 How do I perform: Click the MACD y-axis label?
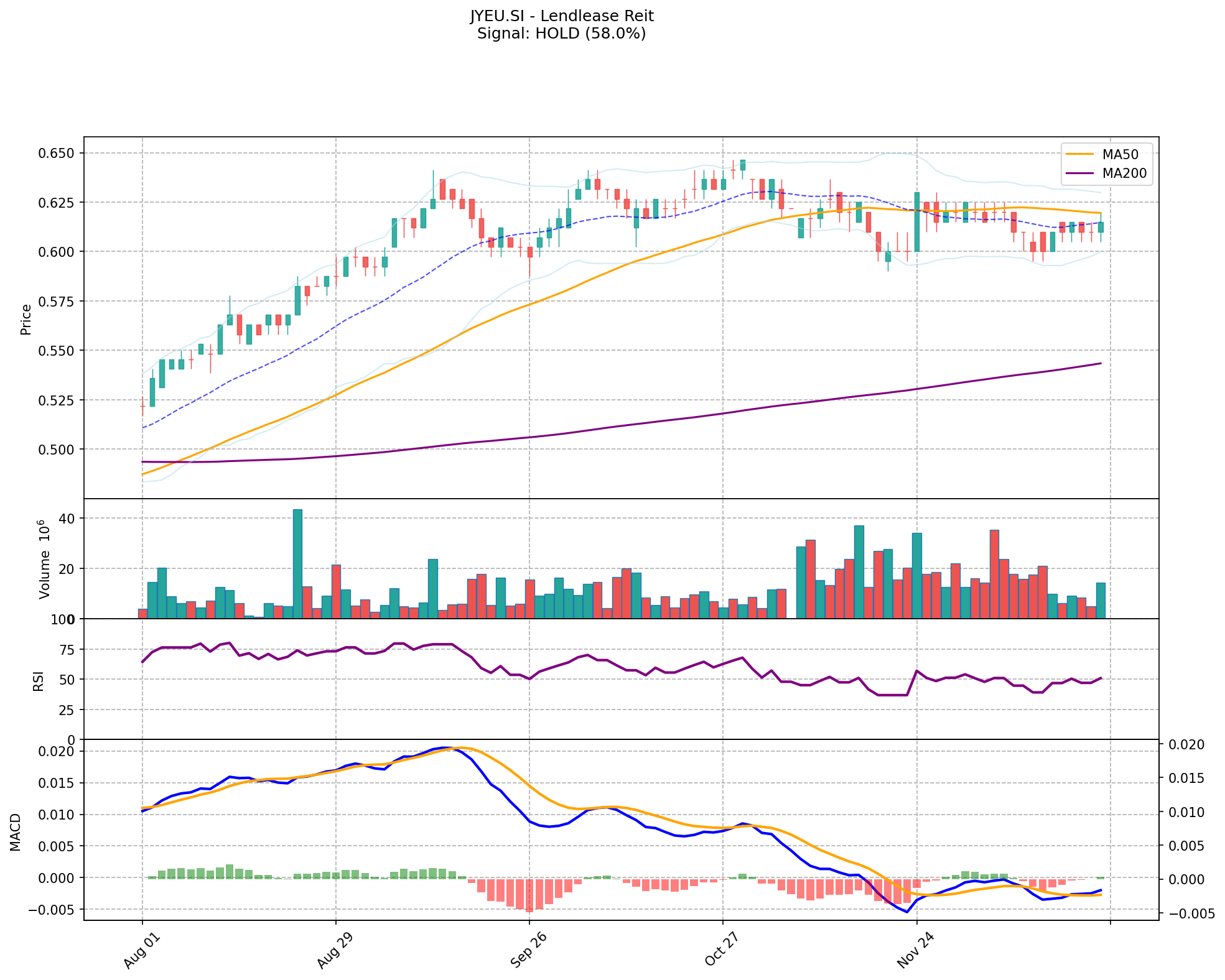tap(16, 832)
